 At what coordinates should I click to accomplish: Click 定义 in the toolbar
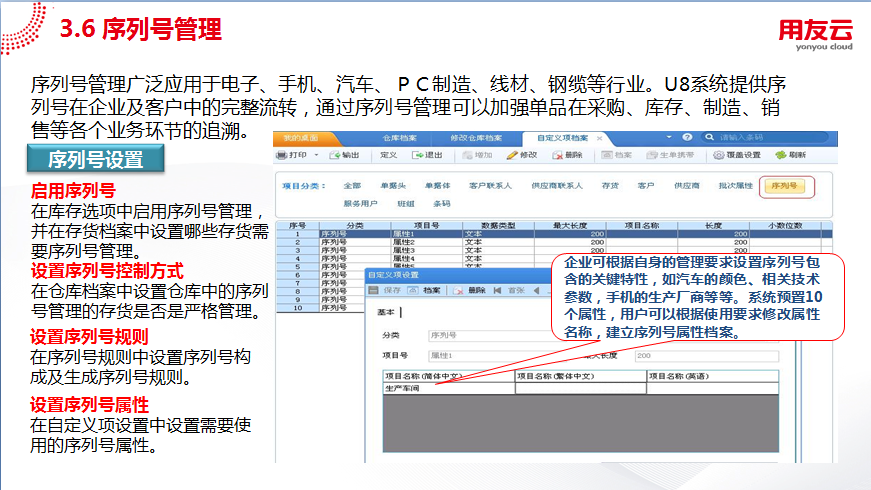click(388, 155)
